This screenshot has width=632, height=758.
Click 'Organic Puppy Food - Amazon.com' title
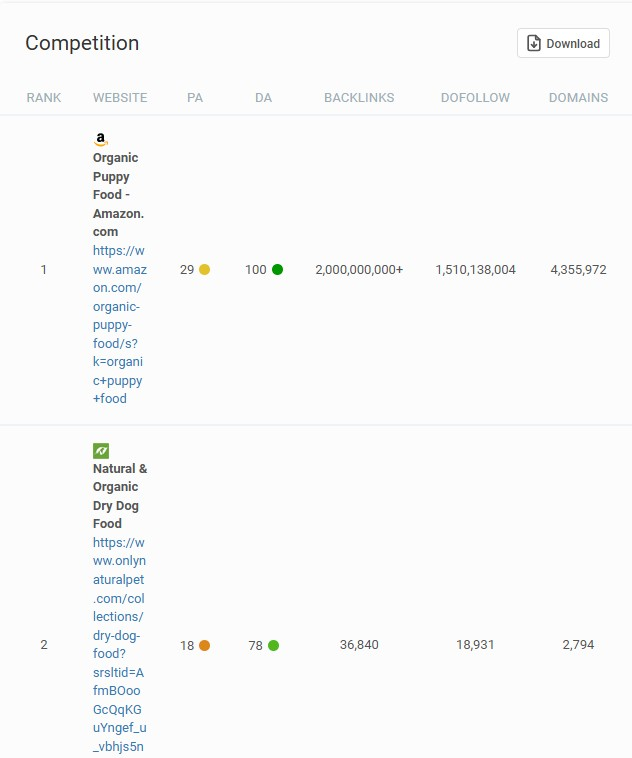118,194
